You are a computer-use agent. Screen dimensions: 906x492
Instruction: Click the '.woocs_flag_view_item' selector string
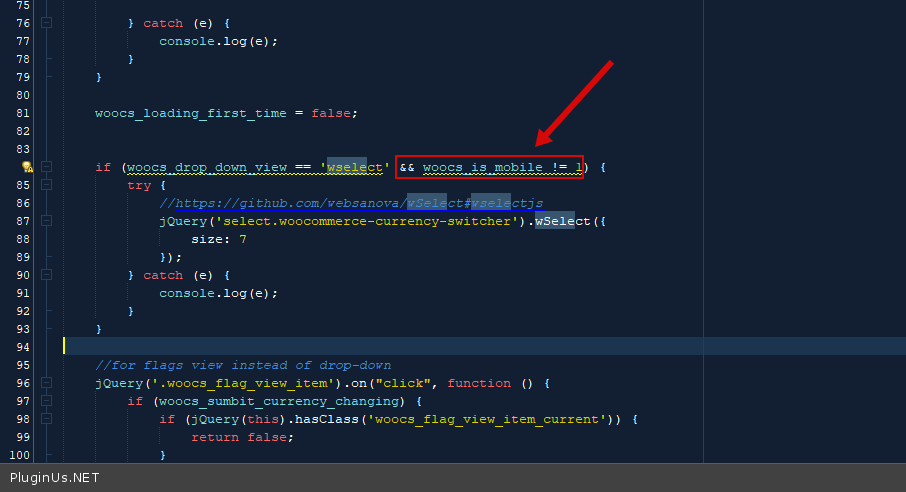[x=242, y=383]
